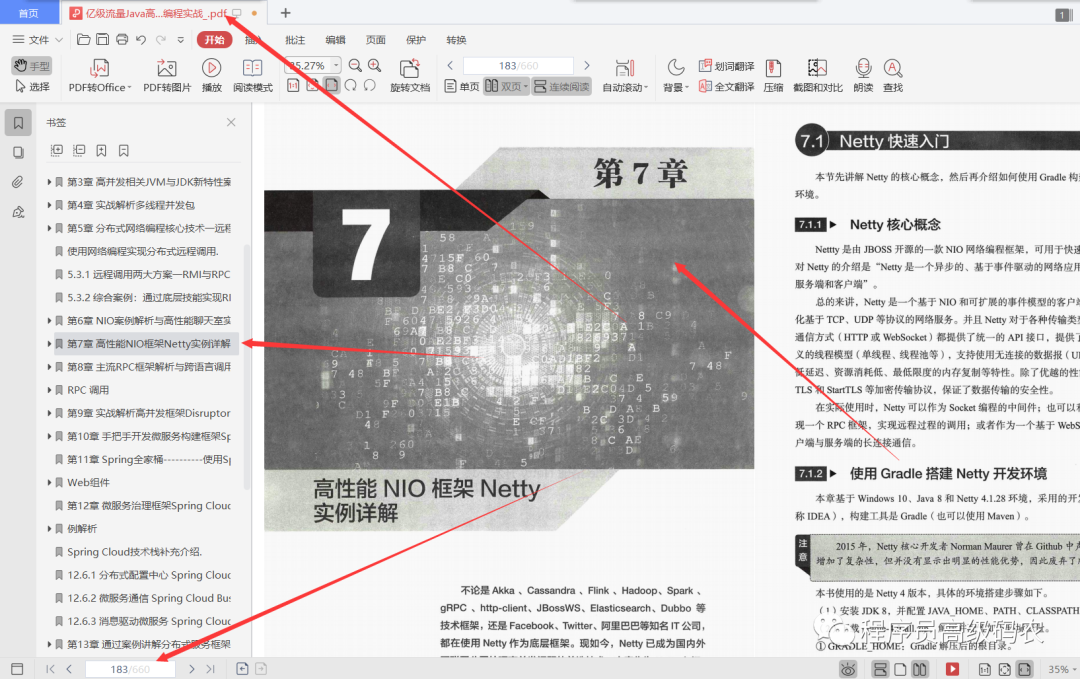This screenshot has height=679, width=1080.
Task: Switch to the 页面 ribbon tab
Action: [x=375, y=40]
